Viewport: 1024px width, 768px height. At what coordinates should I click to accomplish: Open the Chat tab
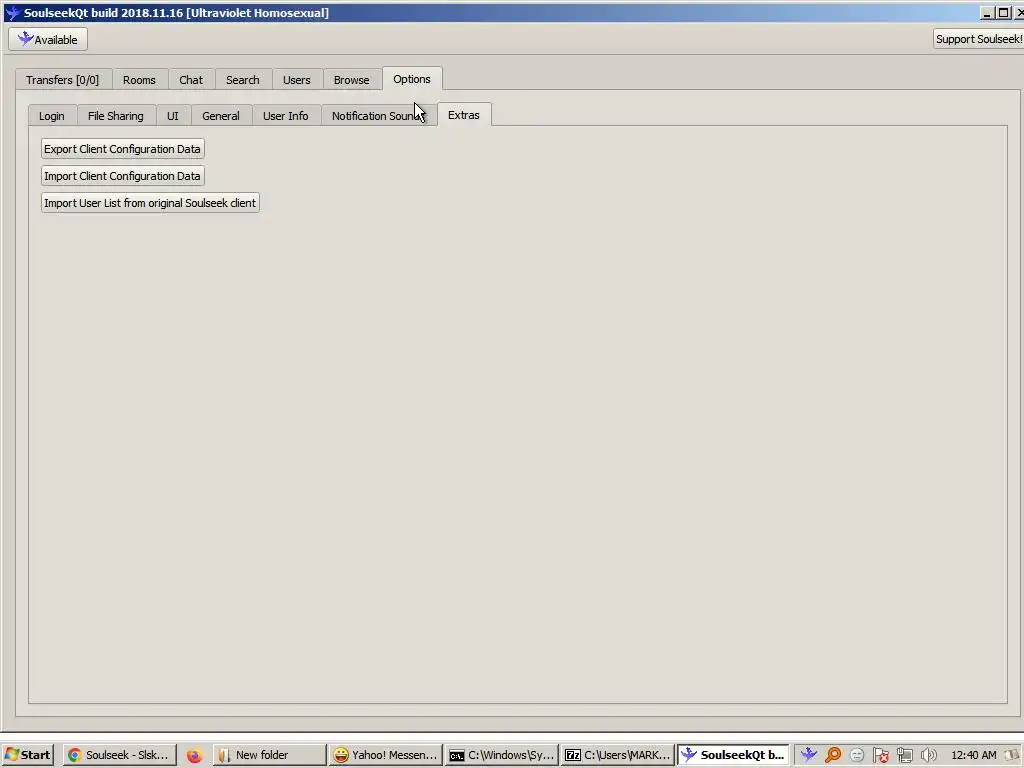(x=191, y=80)
